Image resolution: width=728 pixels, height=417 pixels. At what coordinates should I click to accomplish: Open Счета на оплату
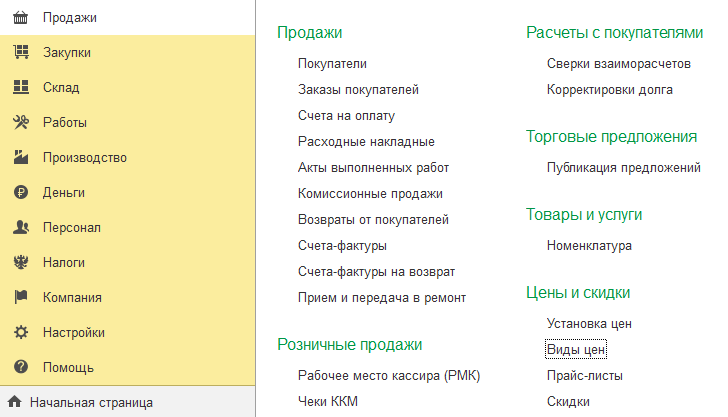pyautogui.click(x=346, y=116)
